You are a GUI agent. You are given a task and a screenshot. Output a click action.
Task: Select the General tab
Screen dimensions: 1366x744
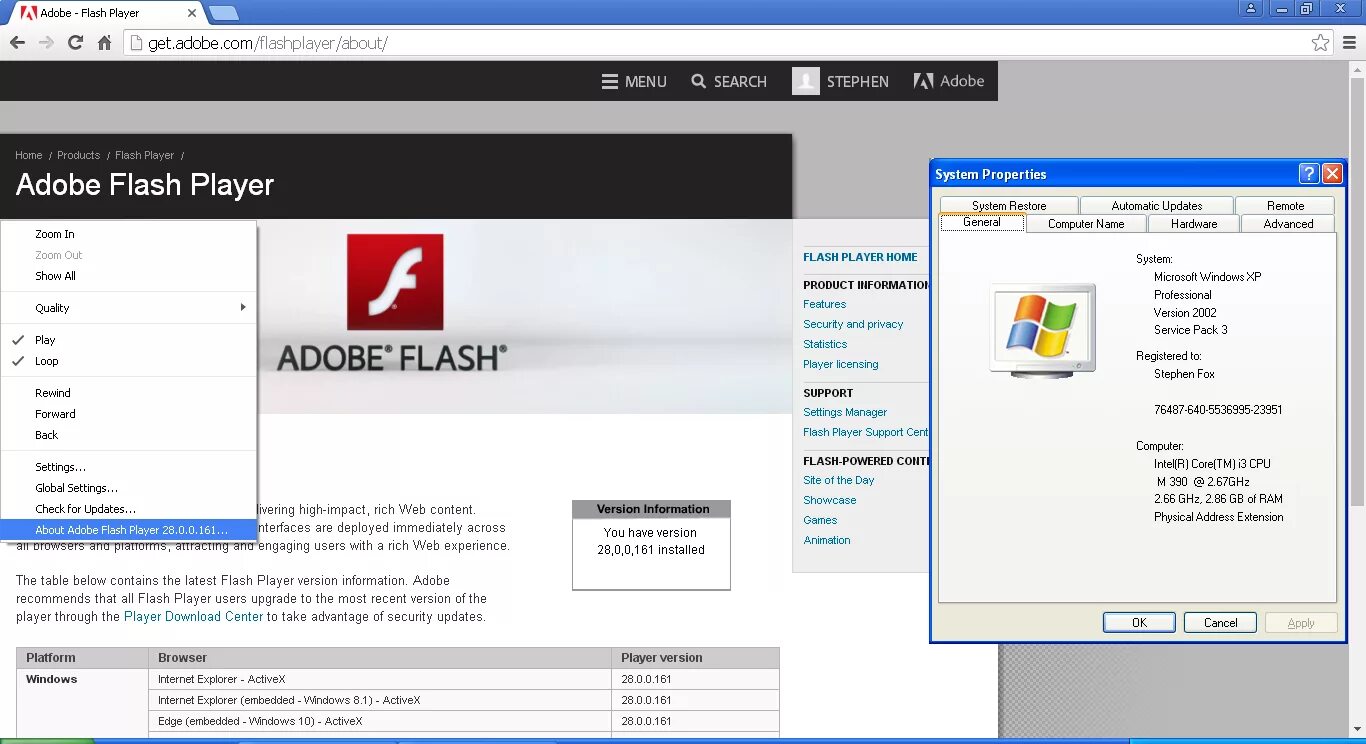click(x=982, y=222)
